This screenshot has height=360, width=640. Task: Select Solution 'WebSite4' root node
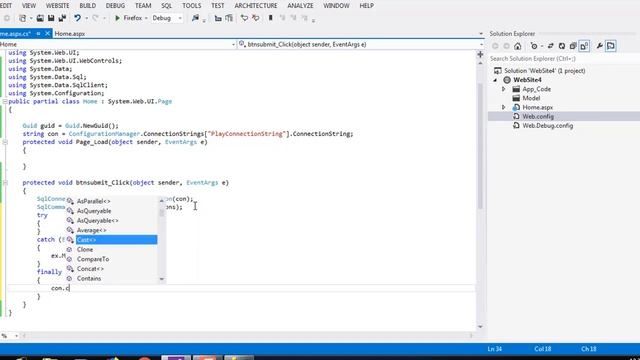click(x=544, y=71)
